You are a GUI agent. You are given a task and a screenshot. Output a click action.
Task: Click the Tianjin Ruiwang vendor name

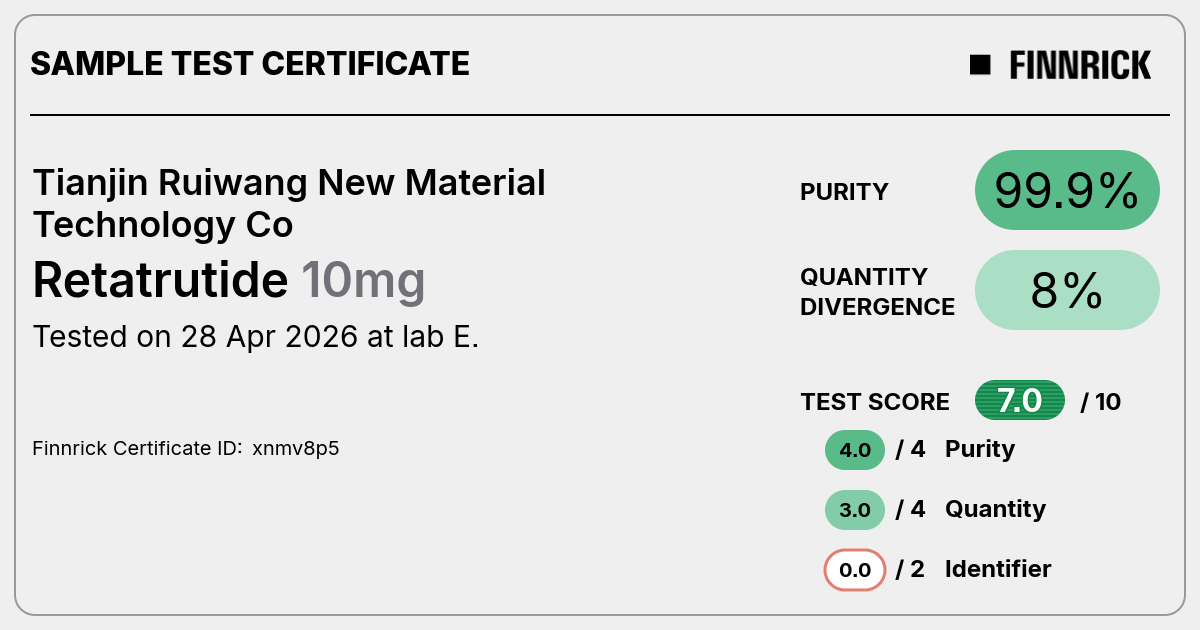(x=290, y=204)
